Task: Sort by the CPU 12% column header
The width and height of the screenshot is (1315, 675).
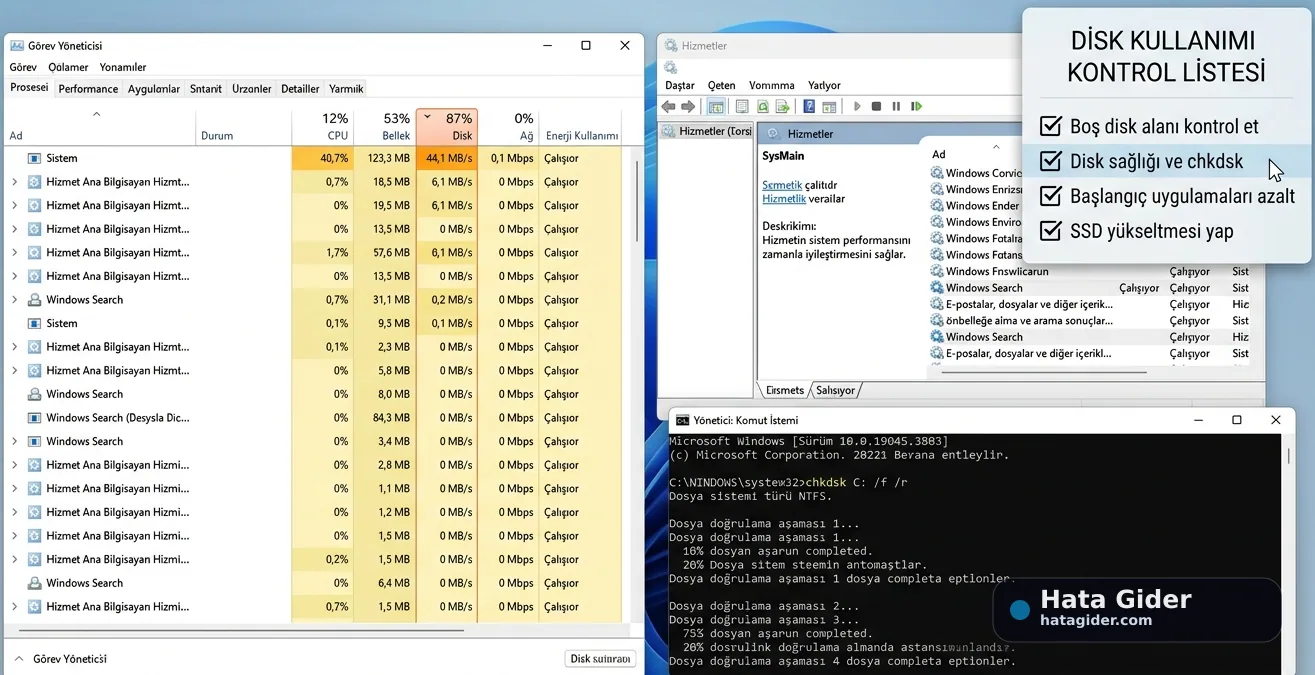Action: 322,126
